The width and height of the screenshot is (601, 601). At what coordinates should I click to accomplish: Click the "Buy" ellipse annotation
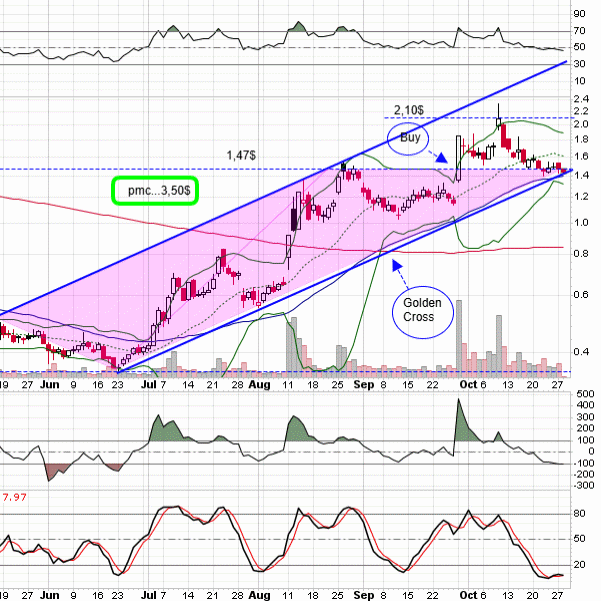point(406,138)
